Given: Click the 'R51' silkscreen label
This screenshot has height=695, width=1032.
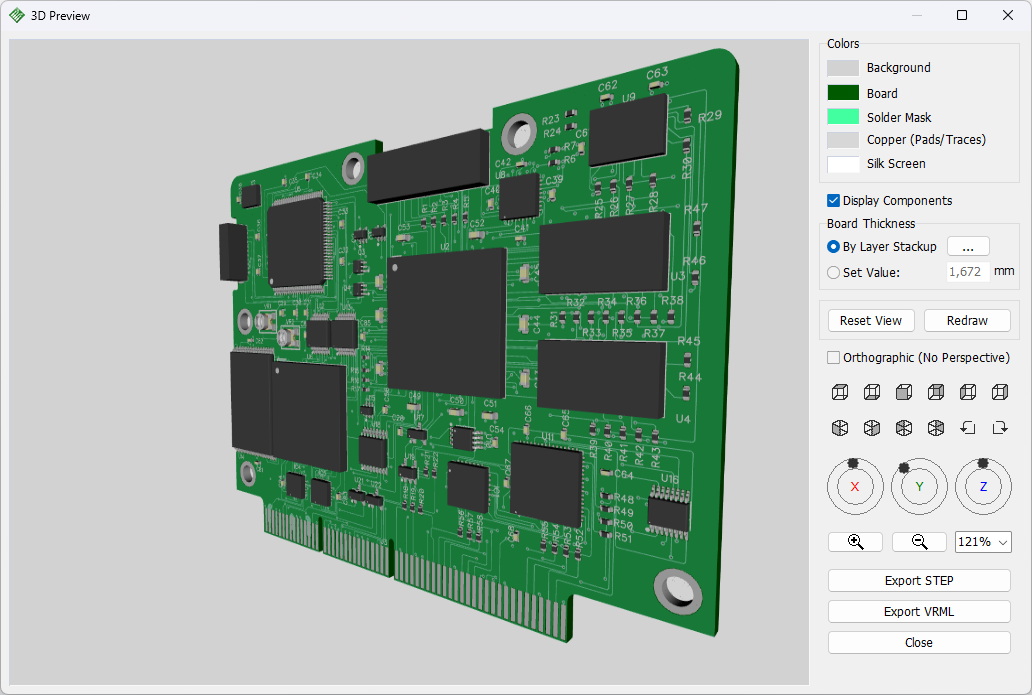Looking at the screenshot, I should (623, 538).
